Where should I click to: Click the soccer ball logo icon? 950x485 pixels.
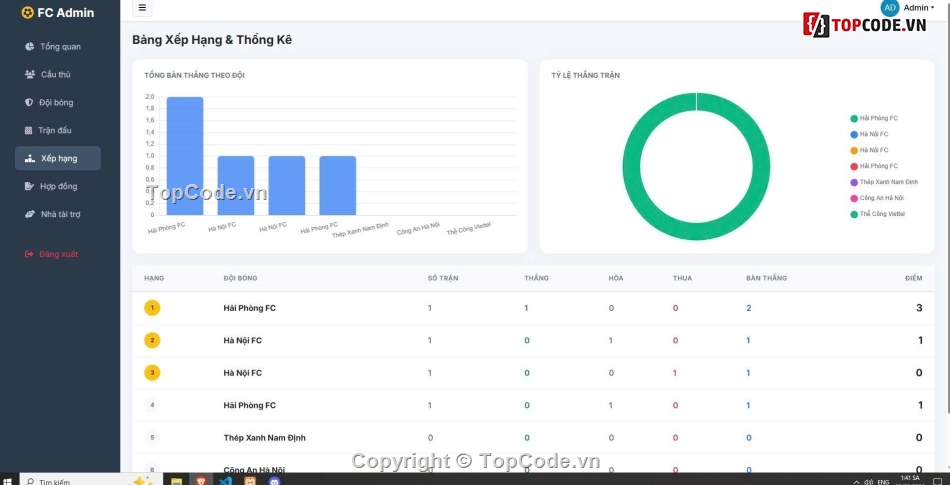tap(27, 13)
